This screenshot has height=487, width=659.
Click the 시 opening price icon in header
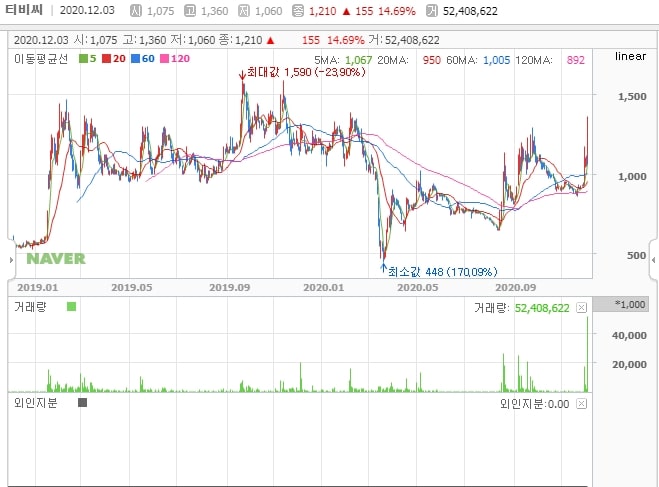[136, 11]
